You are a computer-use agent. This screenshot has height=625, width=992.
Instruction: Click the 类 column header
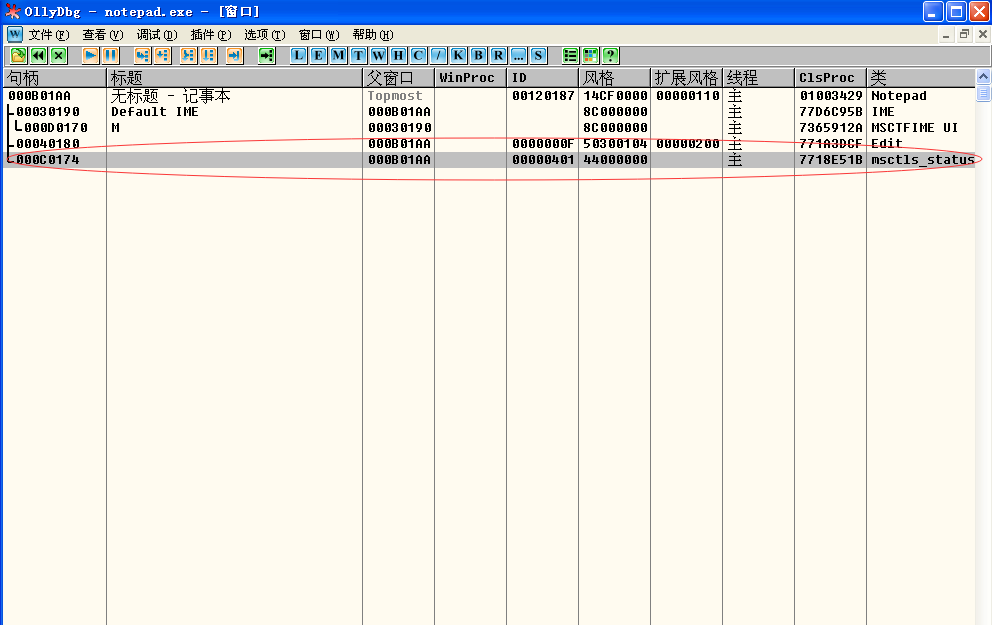coord(921,78)
